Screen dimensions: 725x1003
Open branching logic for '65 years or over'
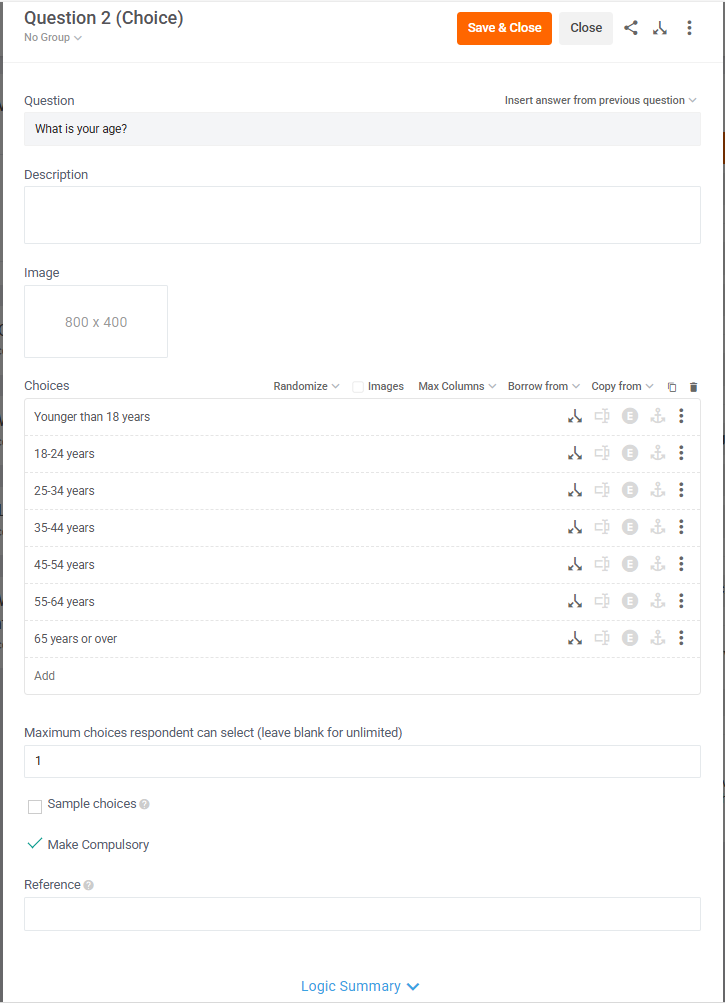[x=575, y=639]
